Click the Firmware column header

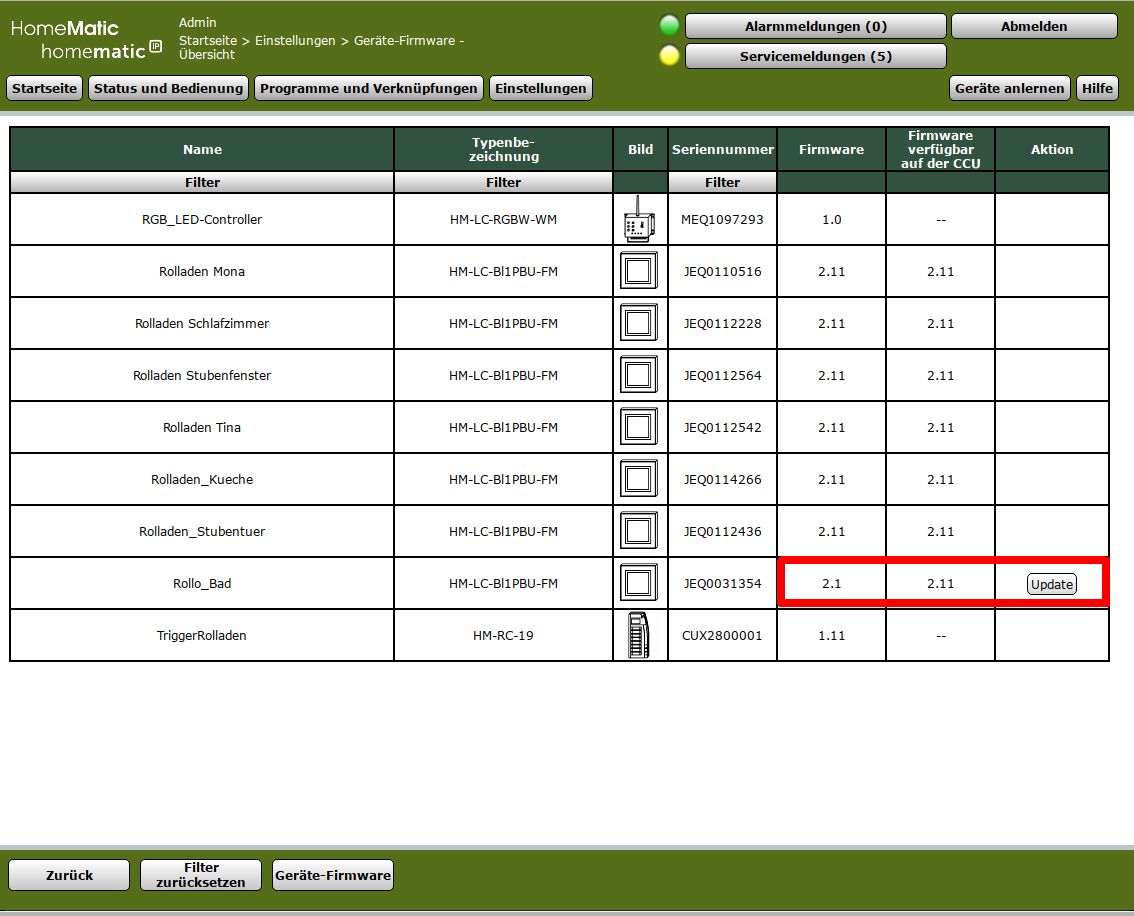tap(832, 150)
